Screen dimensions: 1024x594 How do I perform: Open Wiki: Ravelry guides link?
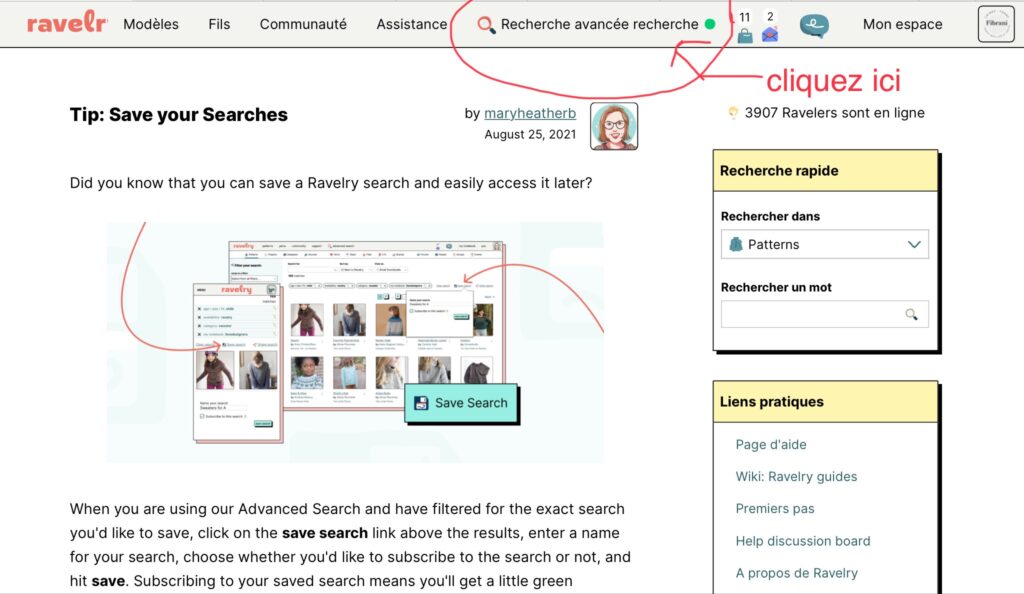(x=796, y=477)
